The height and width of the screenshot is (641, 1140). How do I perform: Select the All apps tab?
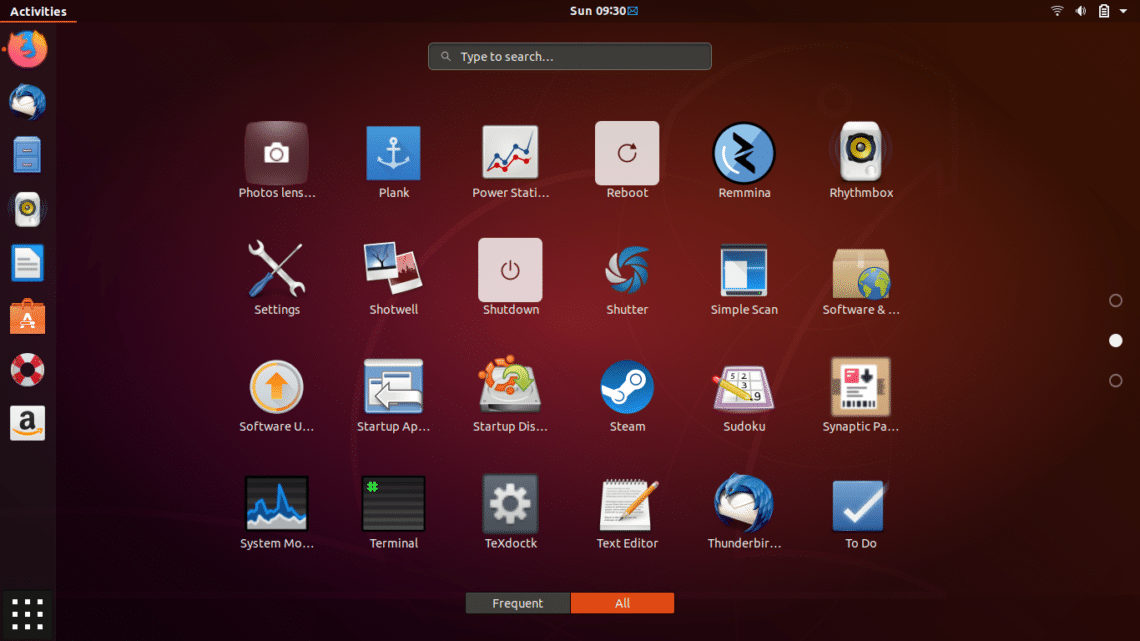(x=622, y=603)
